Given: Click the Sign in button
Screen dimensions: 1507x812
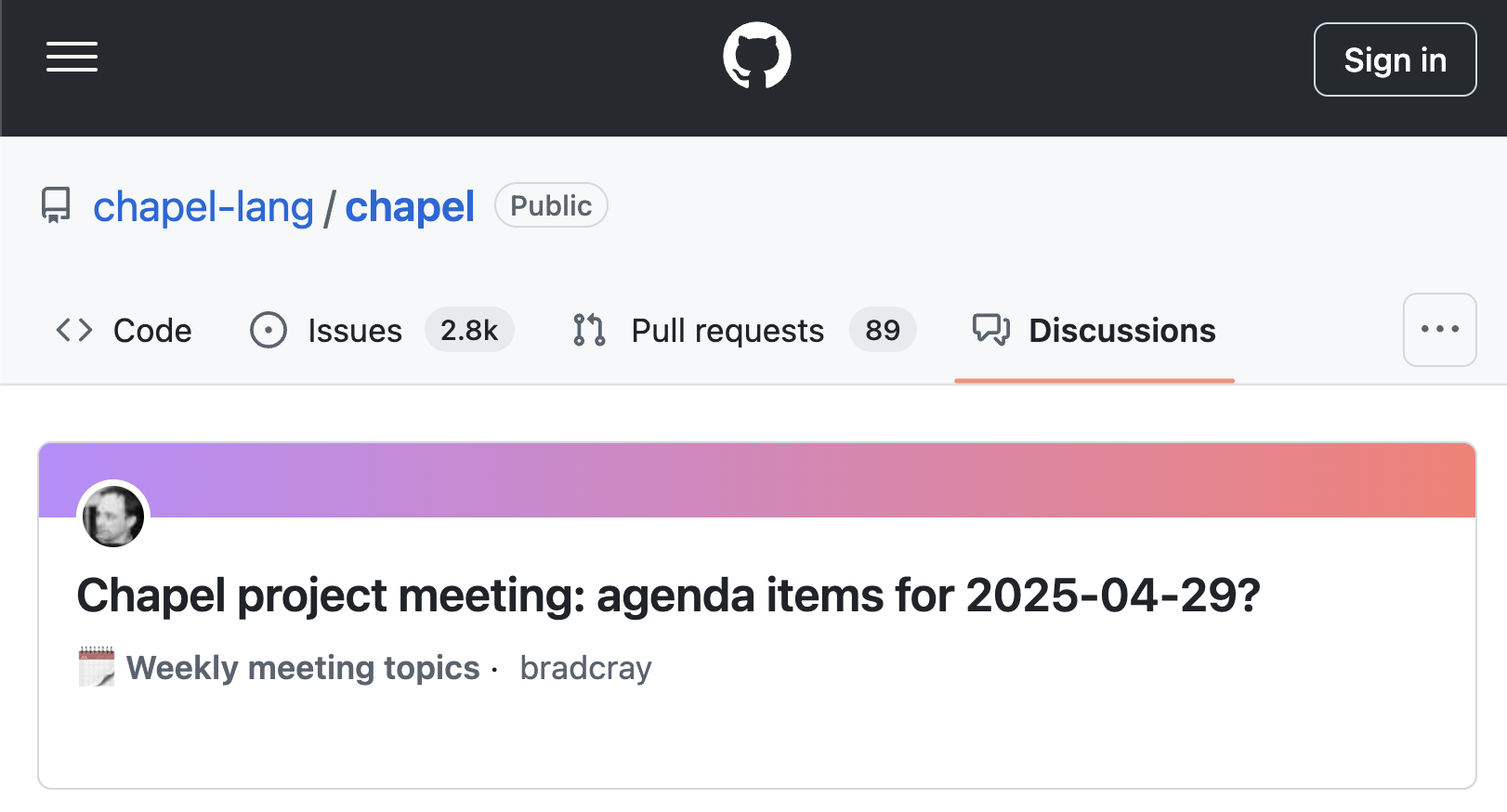Looking at the screenshot, I should click(1396, 59).
